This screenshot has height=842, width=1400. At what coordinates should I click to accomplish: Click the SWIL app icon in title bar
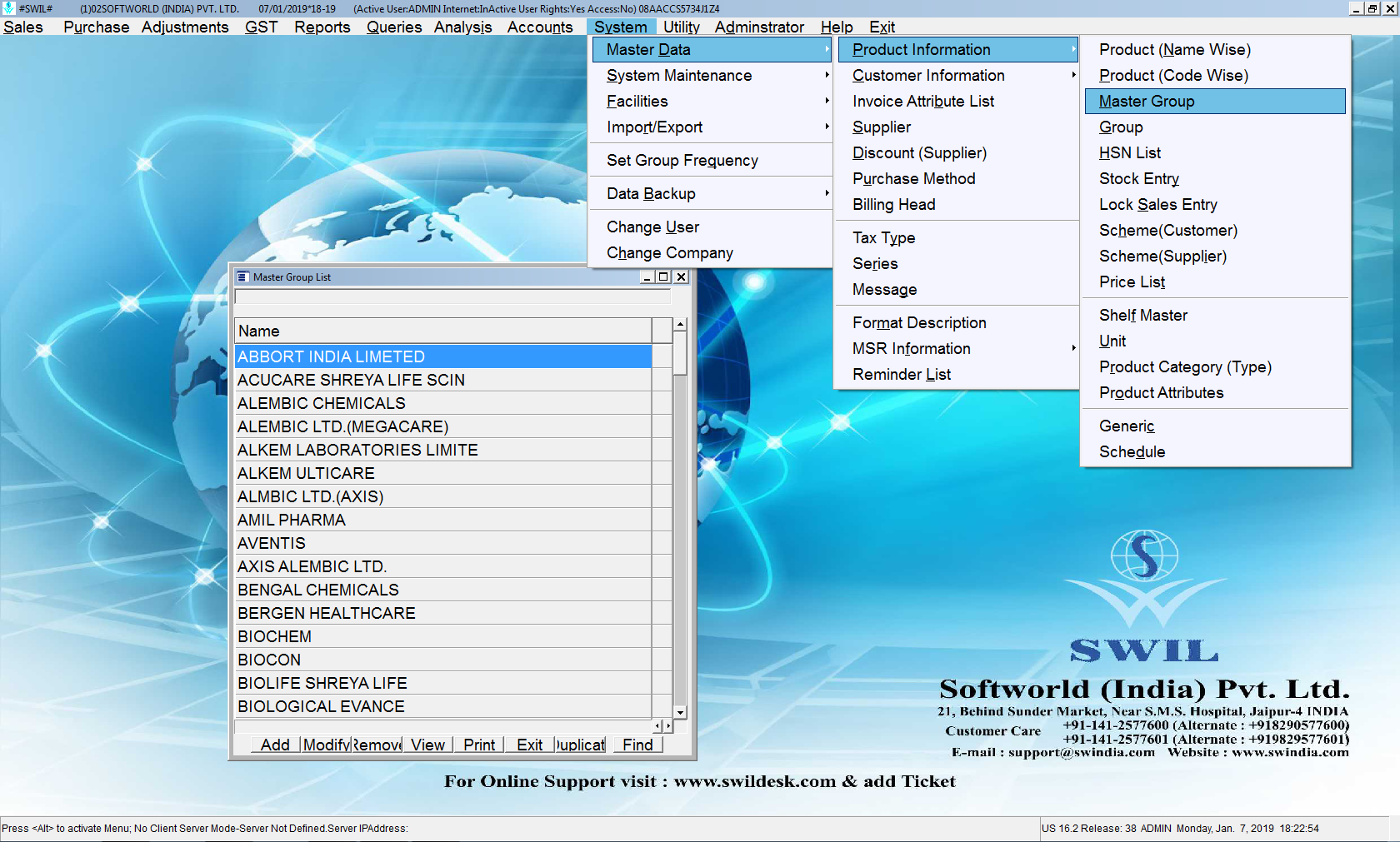tap(8, 8)
